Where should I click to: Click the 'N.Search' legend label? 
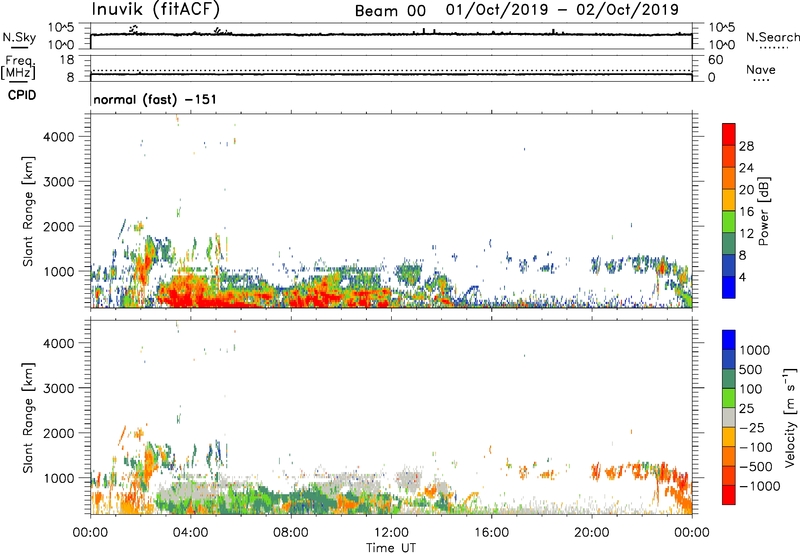pyautogui.click(x=773, y=37)
